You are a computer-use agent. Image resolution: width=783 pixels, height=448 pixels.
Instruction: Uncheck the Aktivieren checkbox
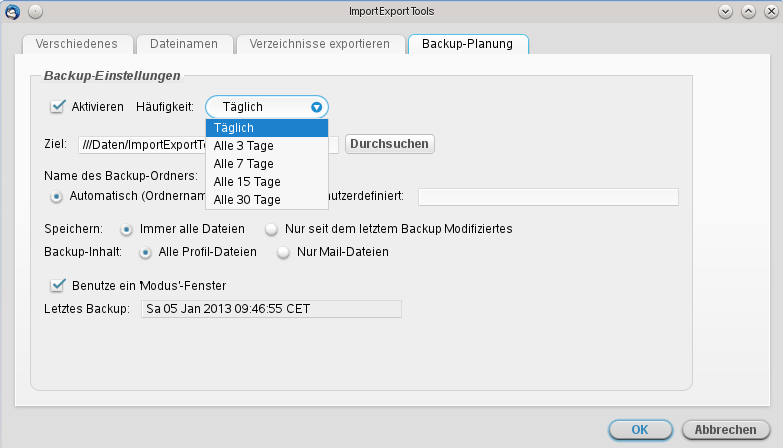[x=58, y=106]
